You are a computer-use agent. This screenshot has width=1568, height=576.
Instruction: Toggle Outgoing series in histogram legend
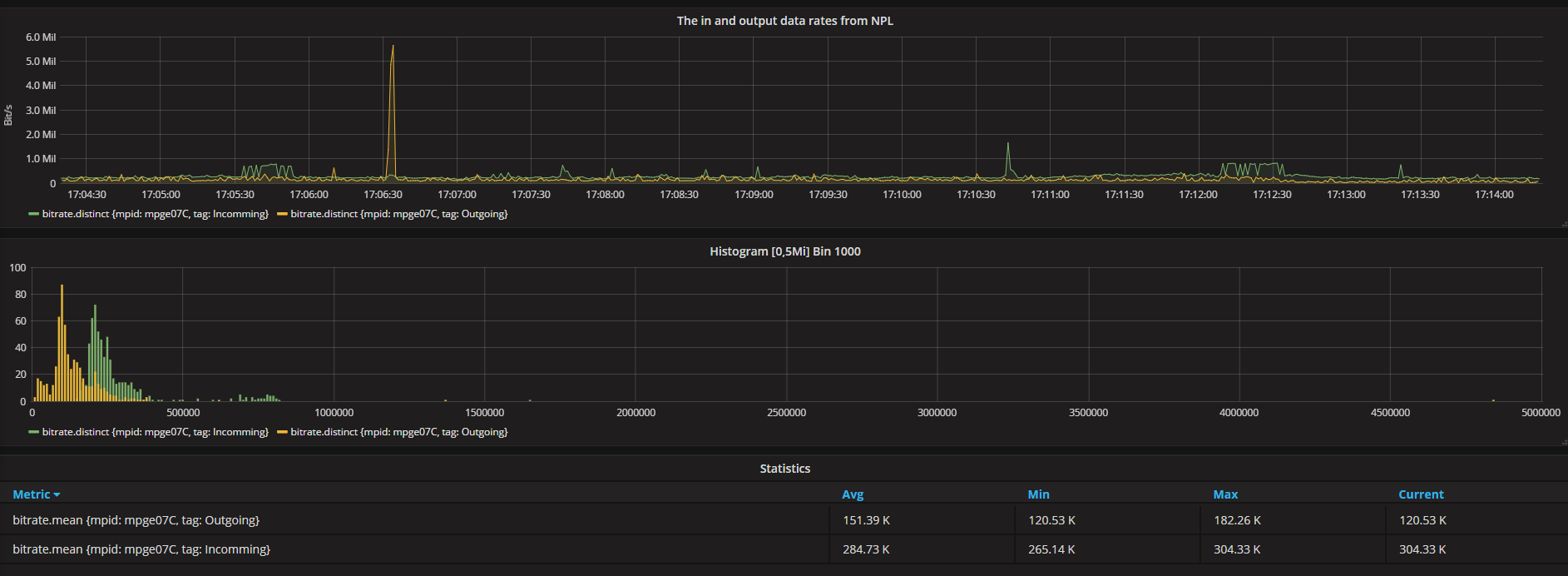[399, 432]
